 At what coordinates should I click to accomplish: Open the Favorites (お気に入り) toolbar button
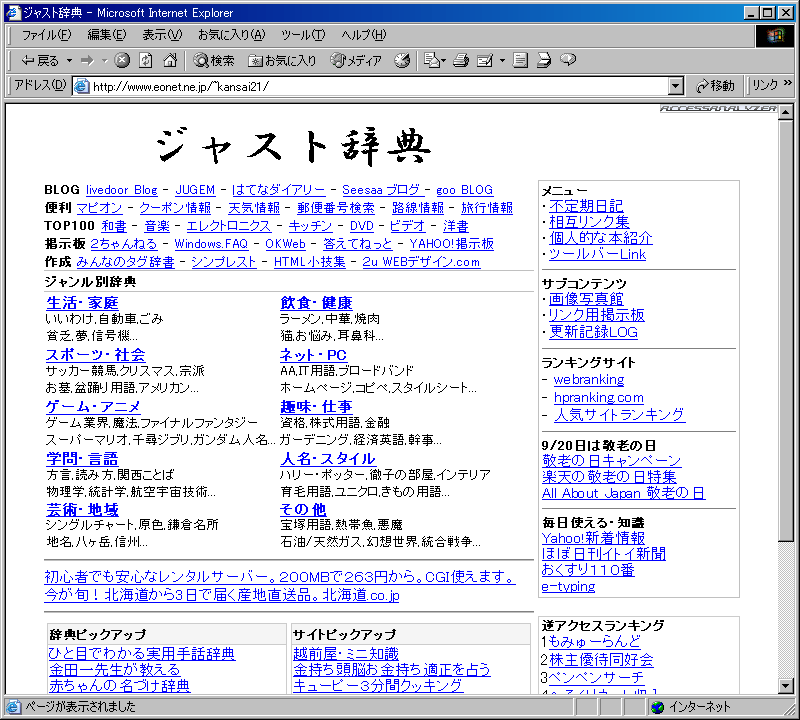pyautogui.click(x=282, y=61)
